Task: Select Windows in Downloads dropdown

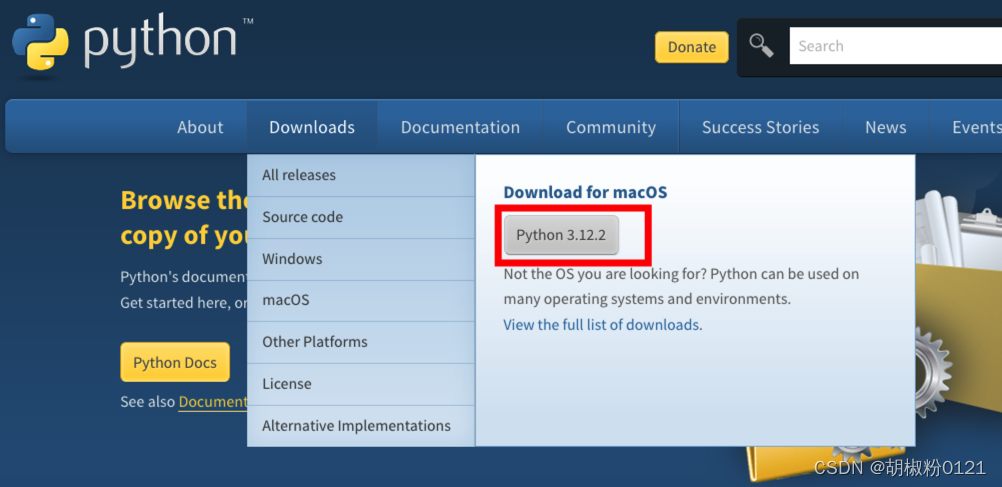Action: click(x=361, y=259)
